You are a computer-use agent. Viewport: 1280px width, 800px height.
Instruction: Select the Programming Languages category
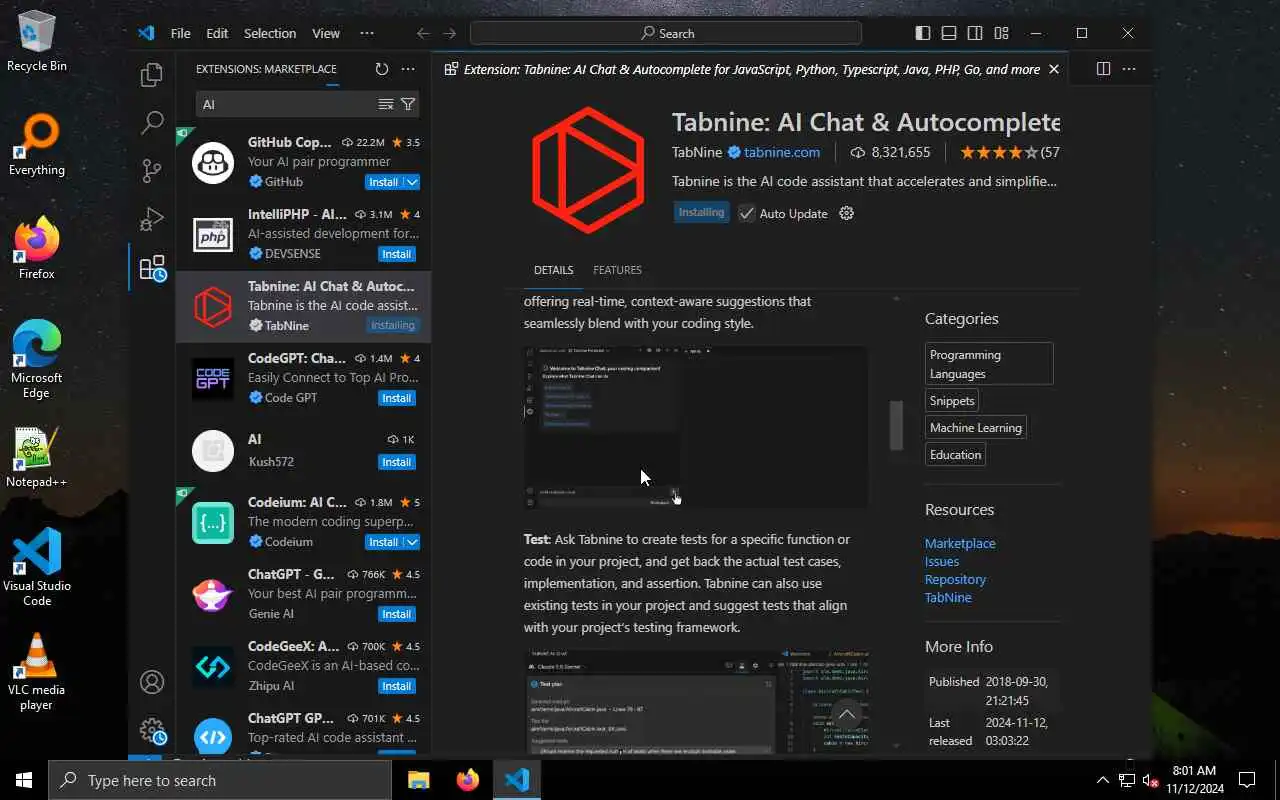pos(989,364)
